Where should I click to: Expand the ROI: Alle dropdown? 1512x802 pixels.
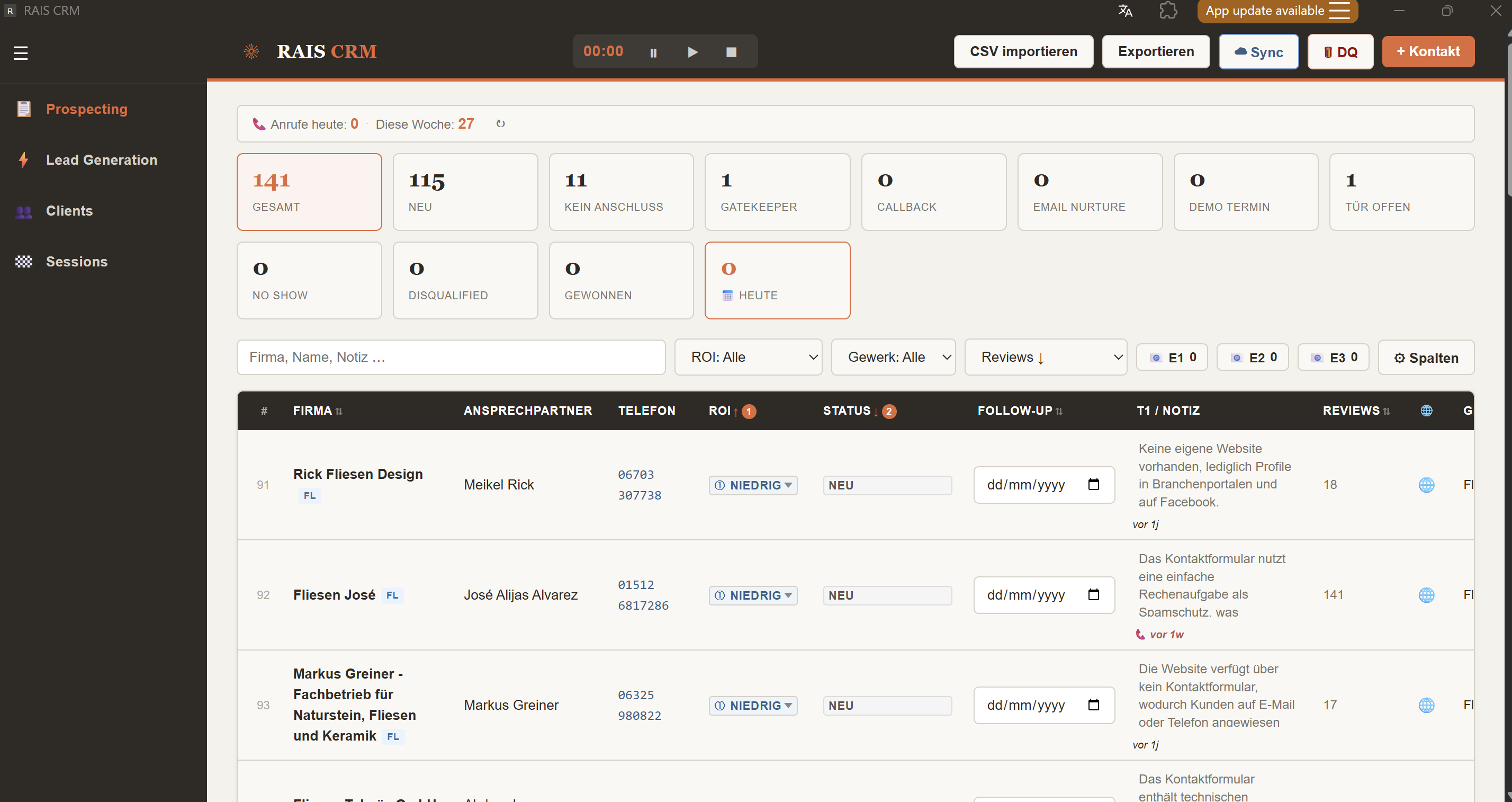coord(749,357)
